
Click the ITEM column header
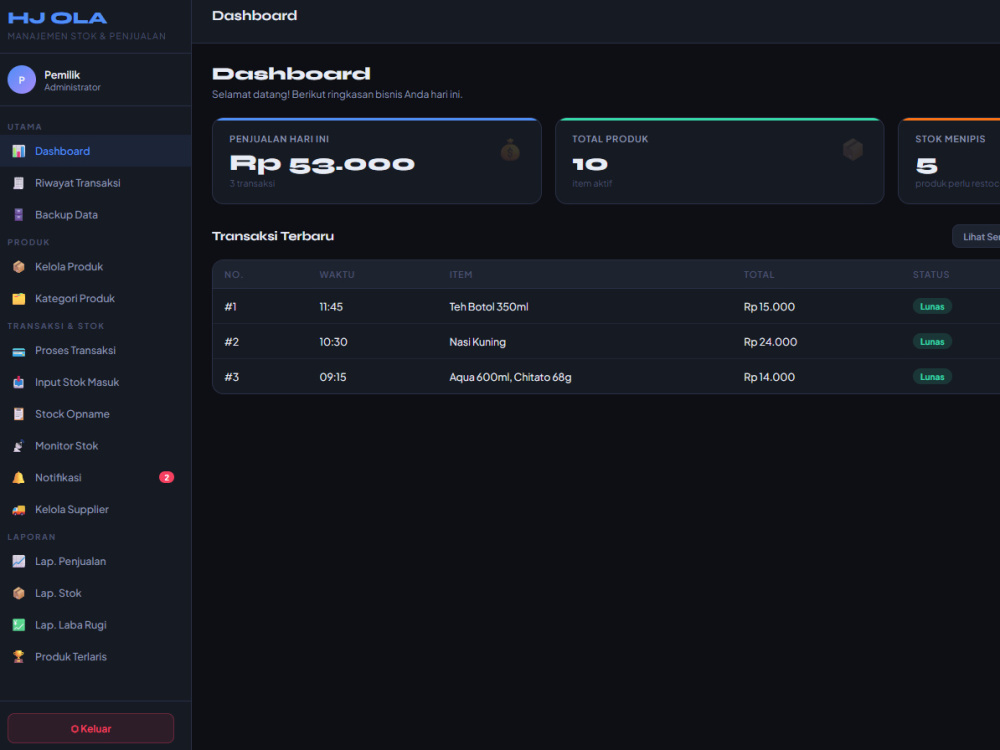pyautogui.click(x=460, y=275)
